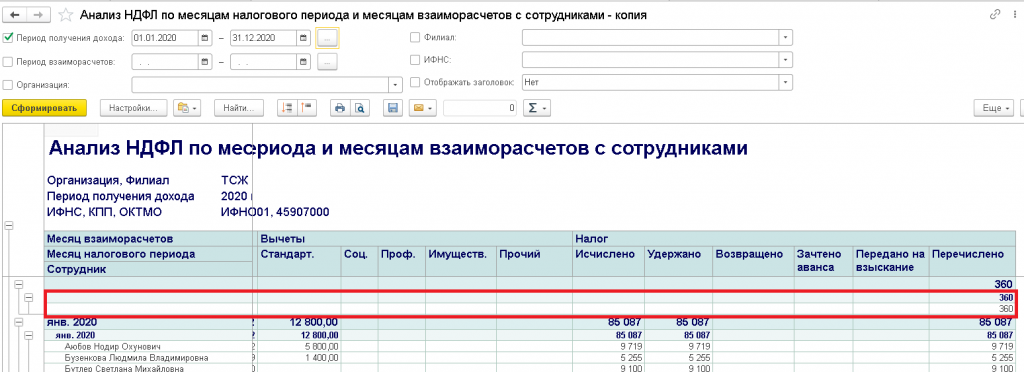Enable ИФНС filter checkbox
1024x372 pixels.
pos(415,60)
